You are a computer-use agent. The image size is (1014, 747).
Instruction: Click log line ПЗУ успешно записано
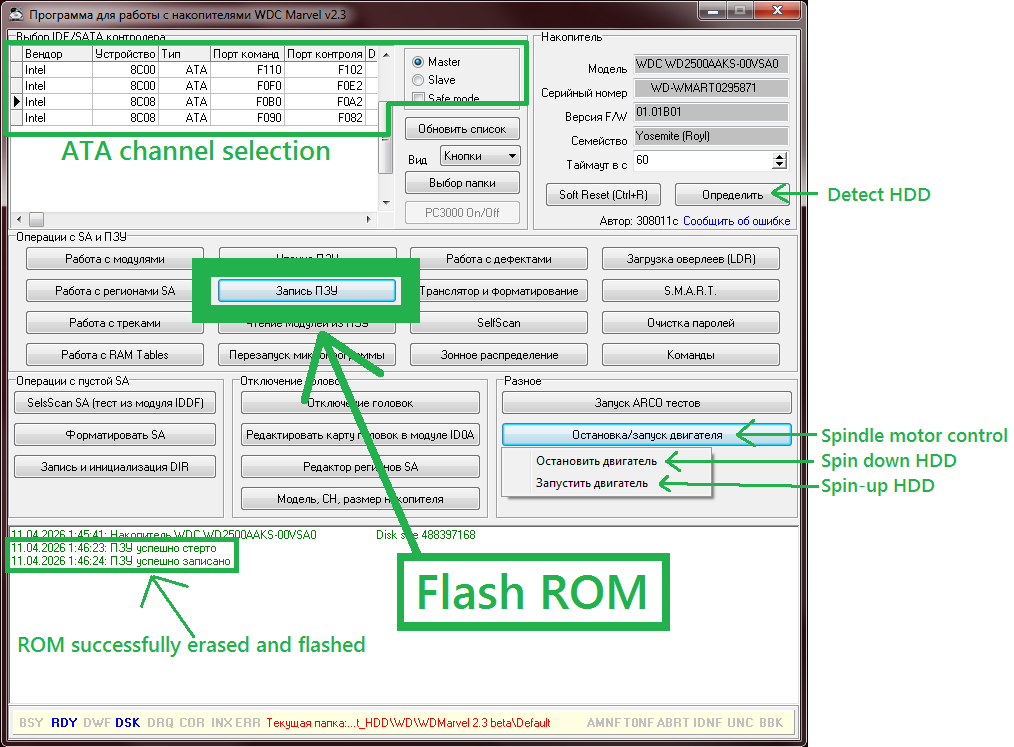coord(121,561)
